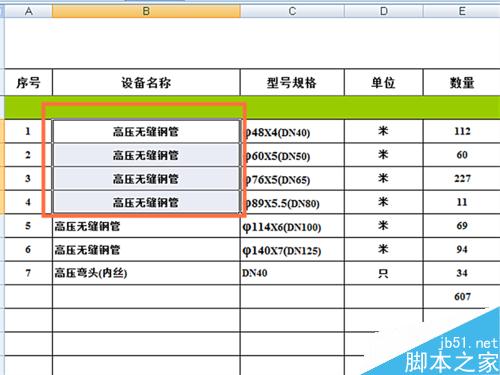This screenshot has width=500, height=375.
Task: Select quantity cell 34
Action: tap(462, 273)
